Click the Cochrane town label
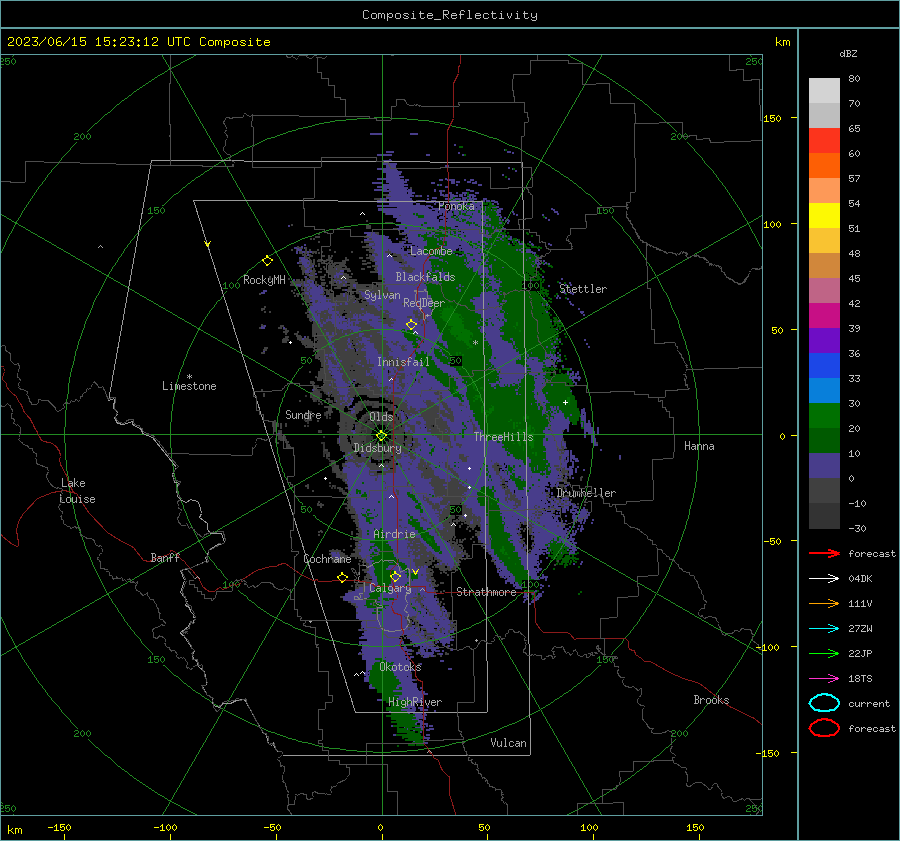Viewport: 900px width, 841px height. click(327, 559)
